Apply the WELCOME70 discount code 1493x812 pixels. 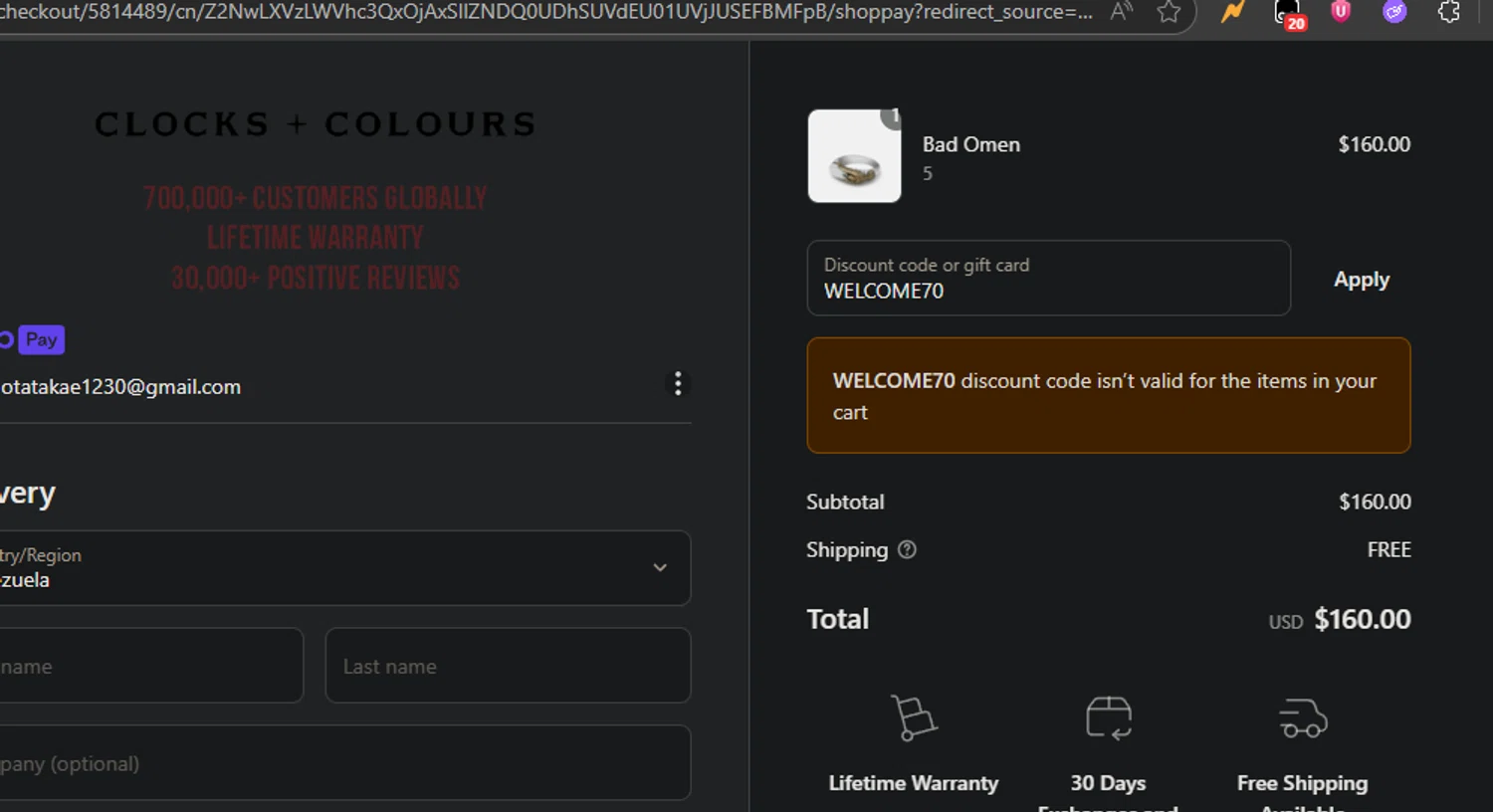1362,280
